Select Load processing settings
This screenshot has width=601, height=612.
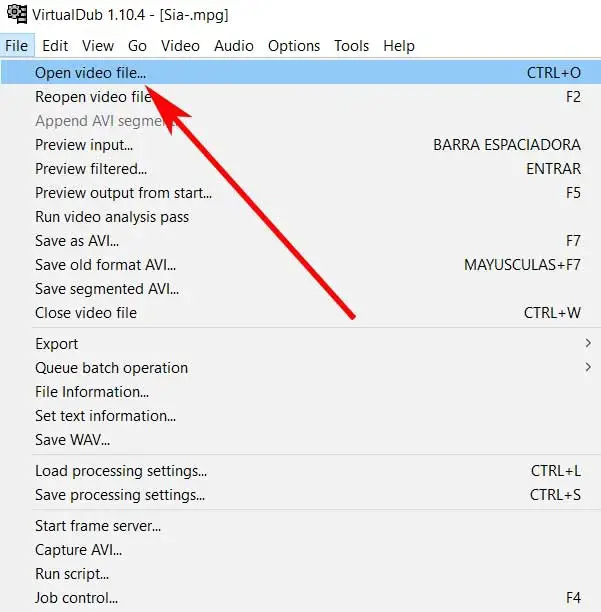point(121,471)
